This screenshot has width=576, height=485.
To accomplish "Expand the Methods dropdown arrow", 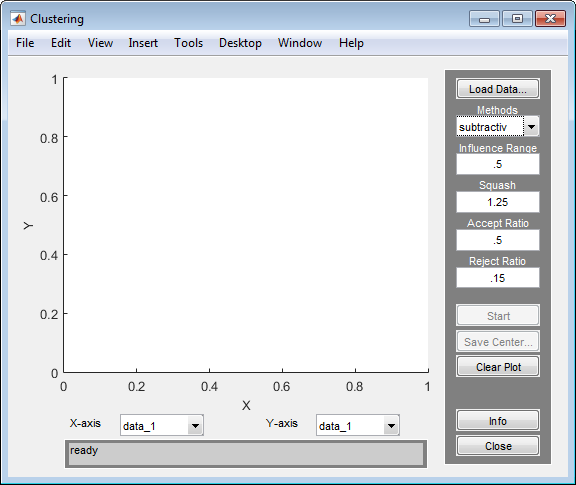I will tap(531, 127).
